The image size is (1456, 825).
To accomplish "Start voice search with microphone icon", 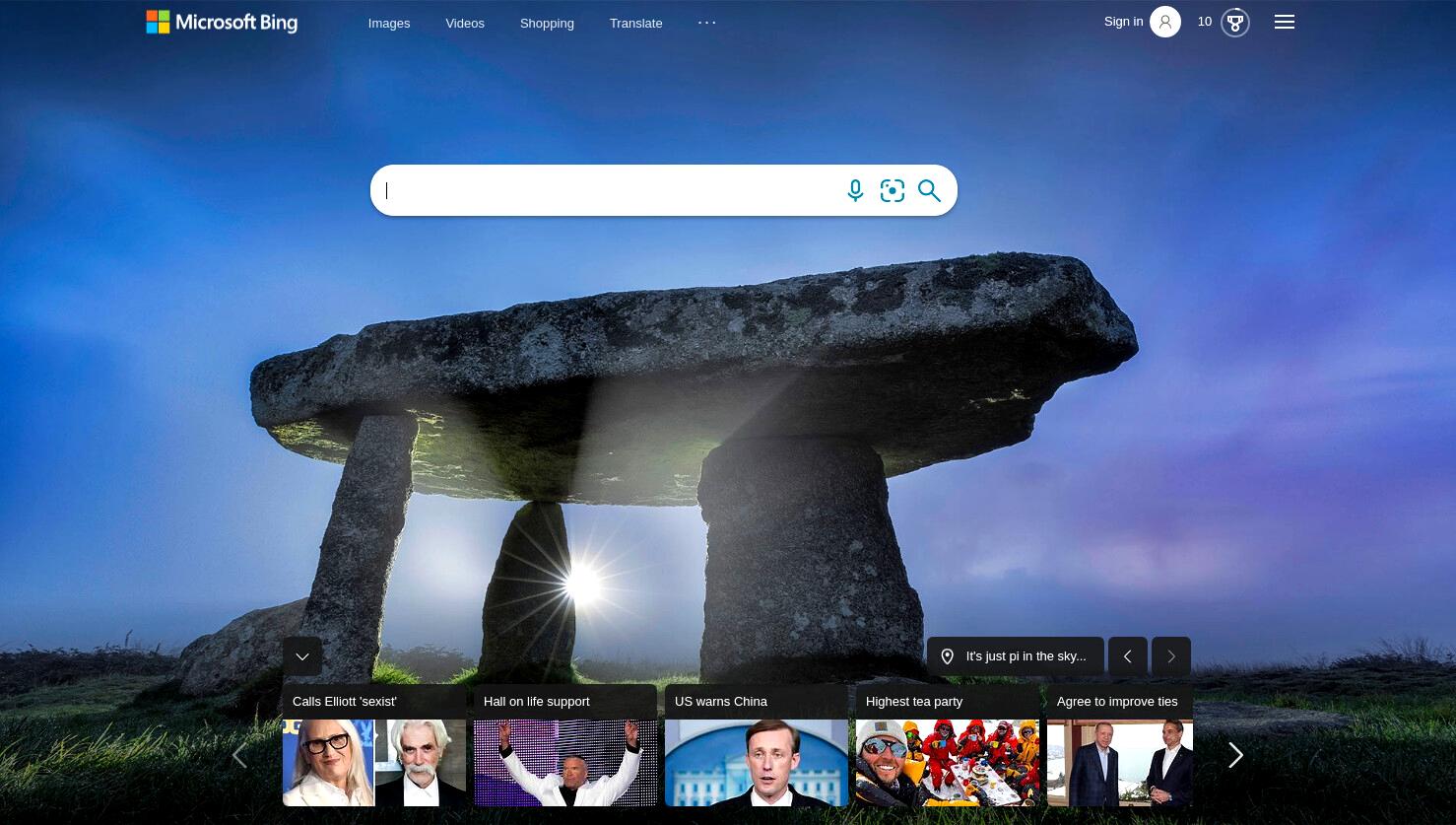I will 855,190.
